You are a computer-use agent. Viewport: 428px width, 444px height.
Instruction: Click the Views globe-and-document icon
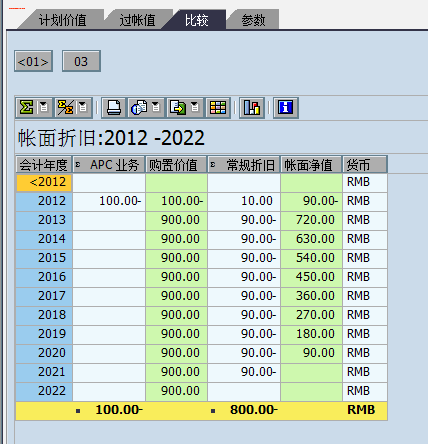click(139, 108)
